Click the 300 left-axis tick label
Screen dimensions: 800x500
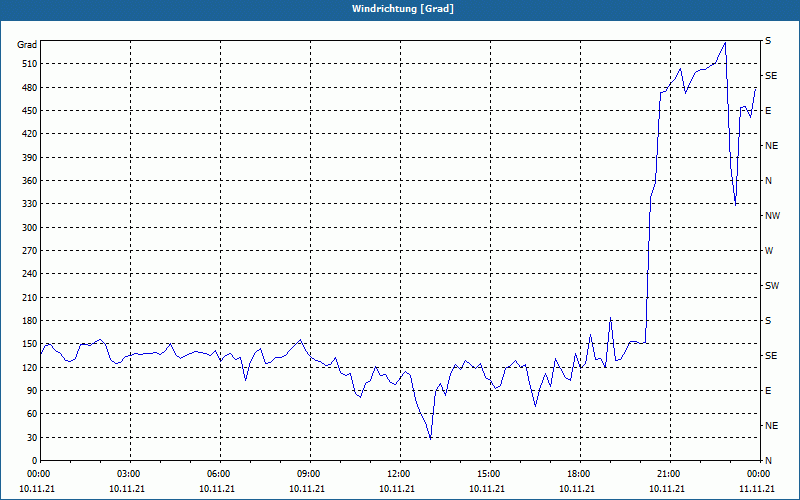pos(29,228)
